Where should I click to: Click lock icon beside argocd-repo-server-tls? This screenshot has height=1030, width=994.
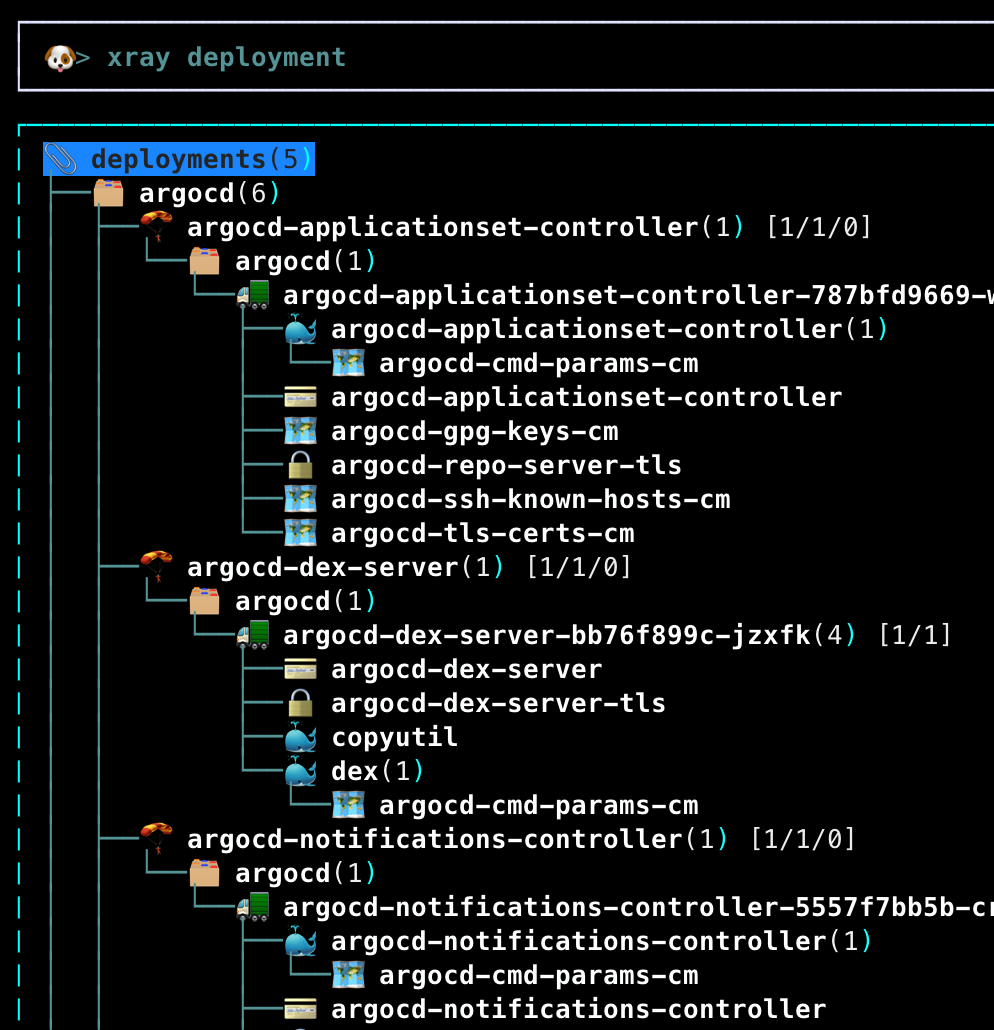[300, 464]
